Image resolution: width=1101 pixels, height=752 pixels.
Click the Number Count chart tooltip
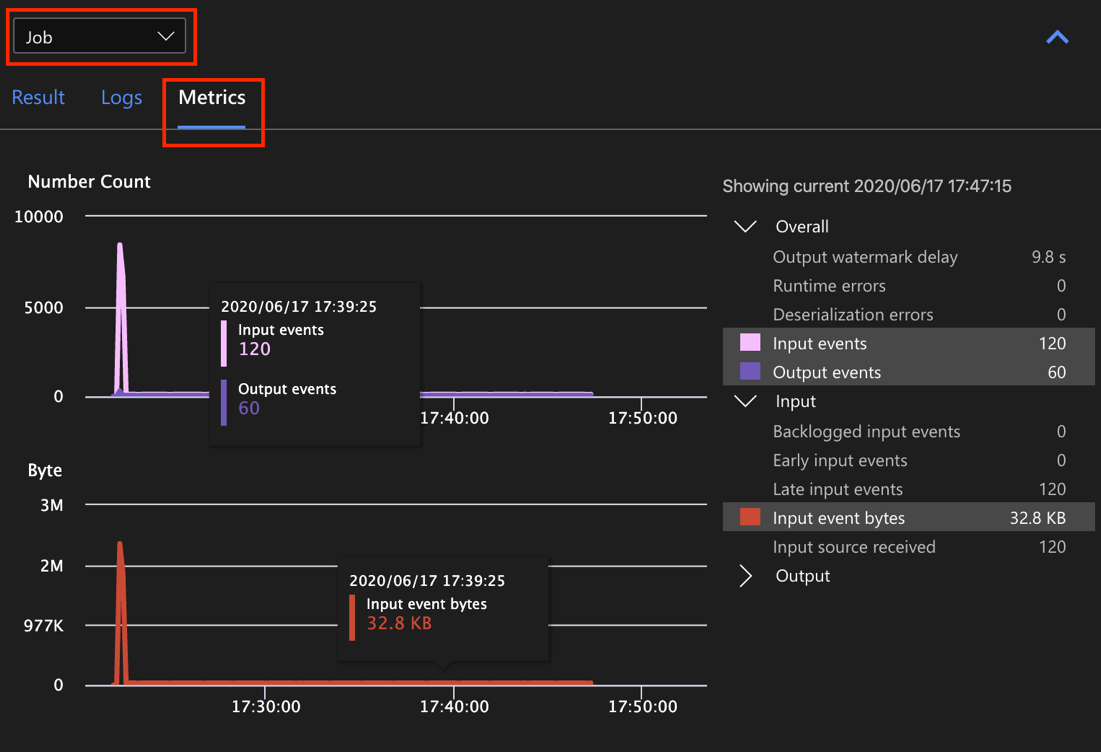tap(314, 363)
